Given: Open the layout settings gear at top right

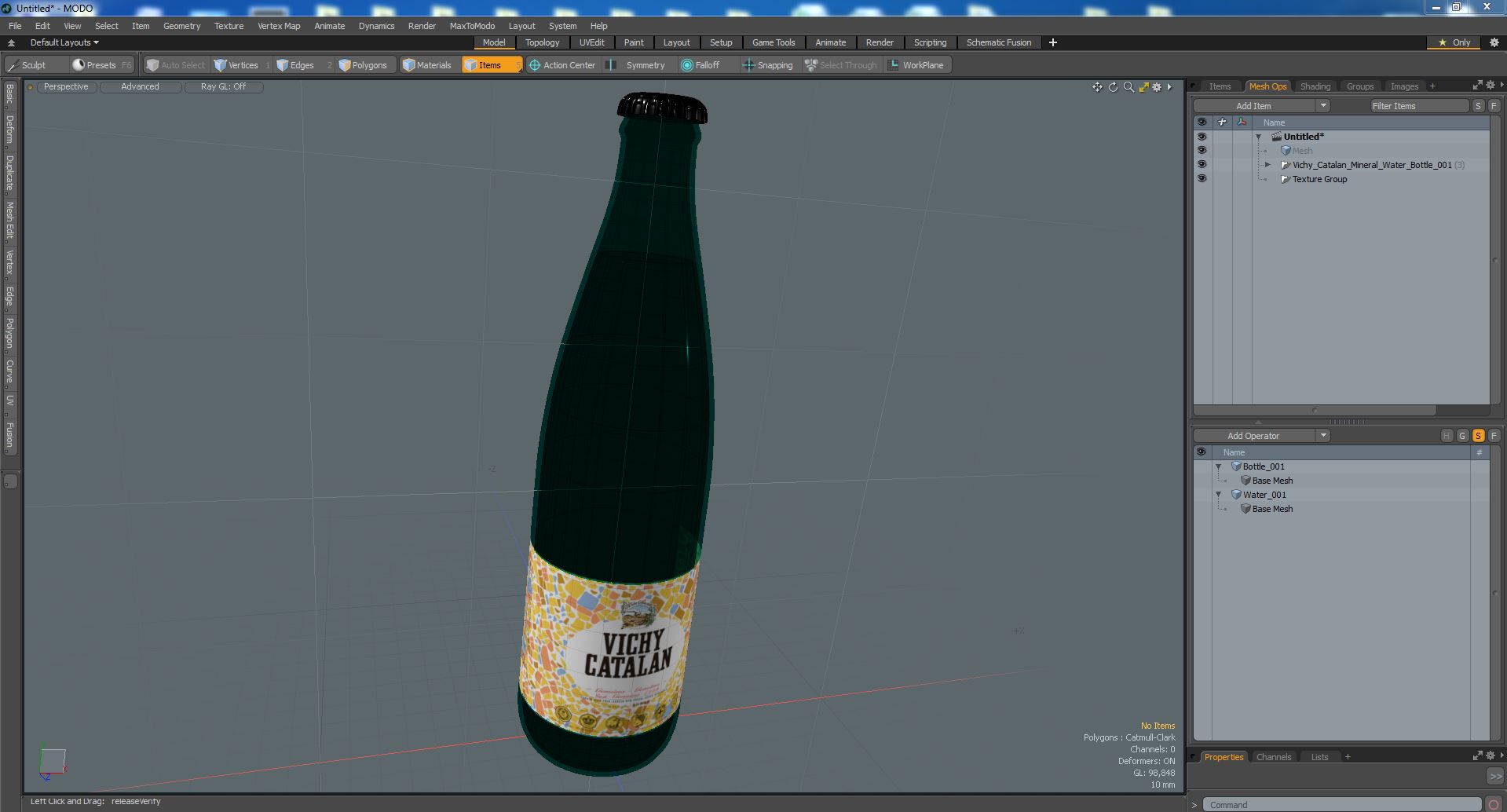Looking at the screenshot, I should coord(1494,42).
